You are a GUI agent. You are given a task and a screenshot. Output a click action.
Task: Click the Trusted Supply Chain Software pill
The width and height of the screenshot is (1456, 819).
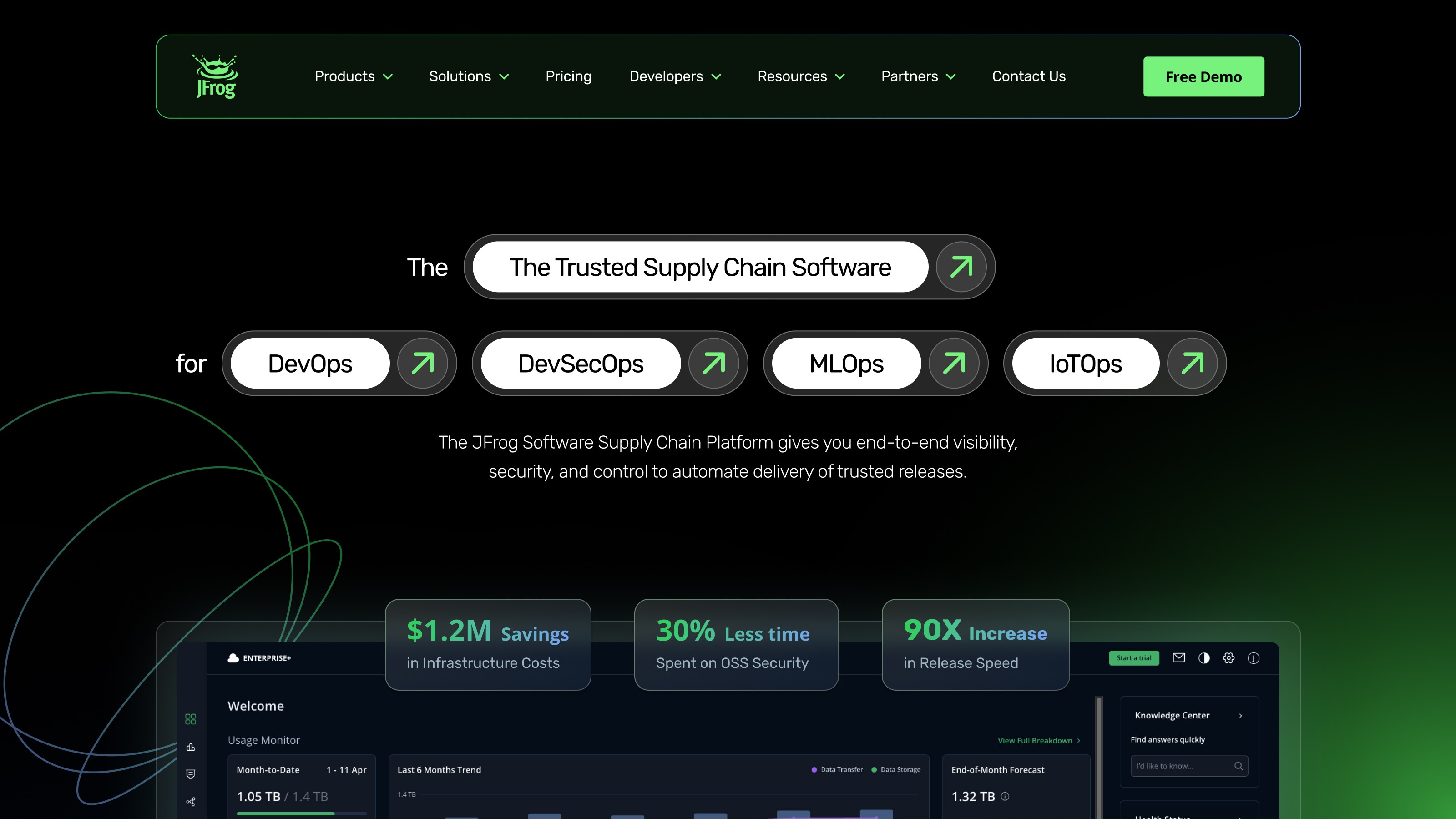[700, 267]
